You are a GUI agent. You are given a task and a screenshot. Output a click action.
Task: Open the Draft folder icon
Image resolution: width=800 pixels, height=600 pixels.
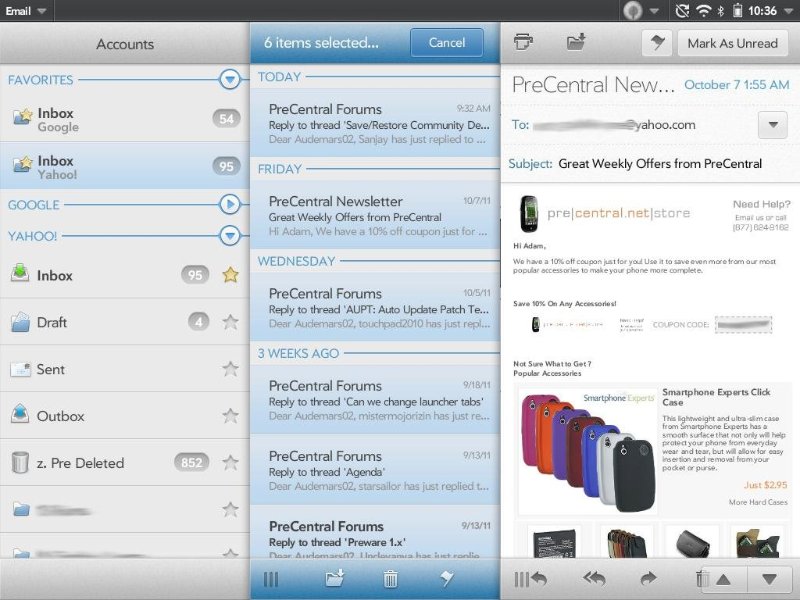(x=20, y=322)
